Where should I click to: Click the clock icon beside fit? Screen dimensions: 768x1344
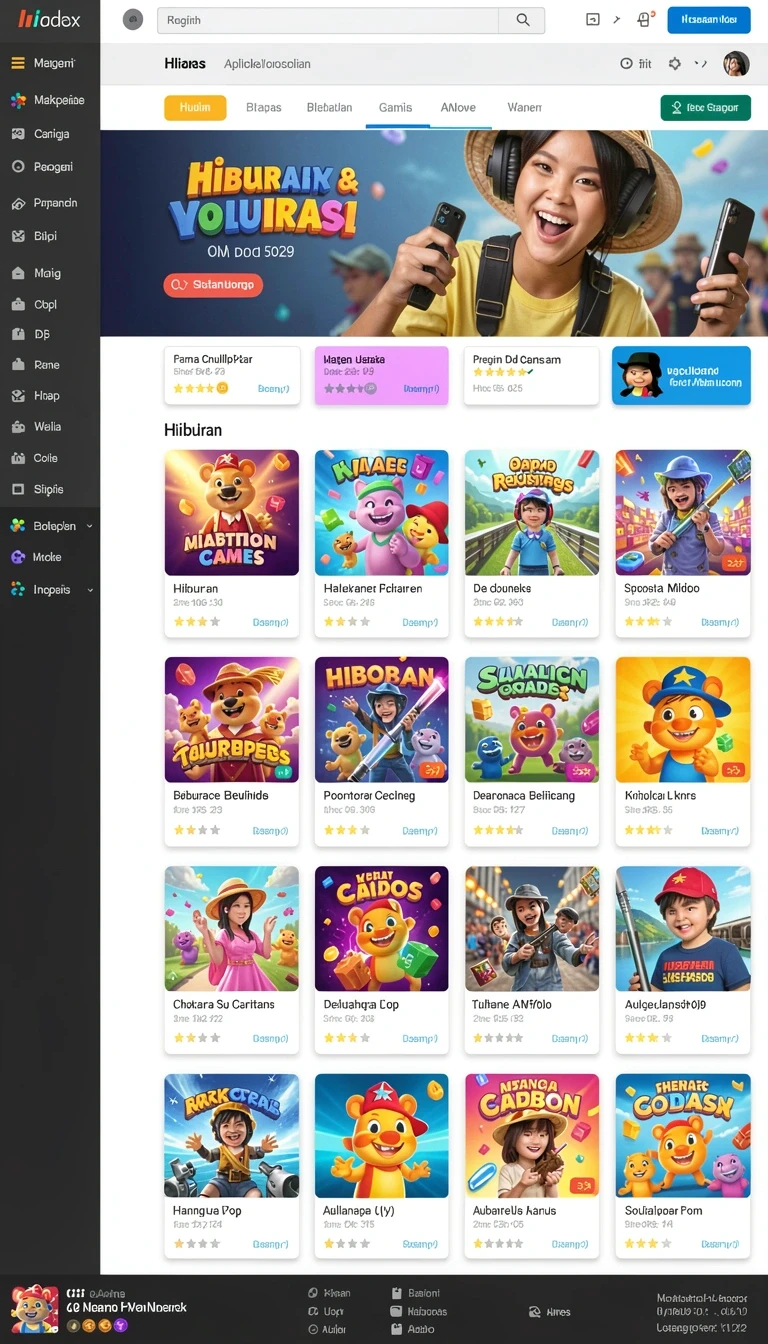click(x=627, y=63)
